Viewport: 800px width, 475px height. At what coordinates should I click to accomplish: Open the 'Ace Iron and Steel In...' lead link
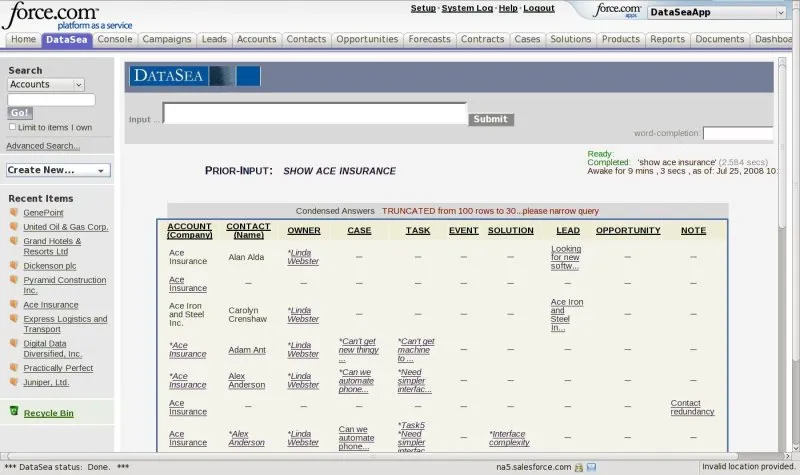click(567, 315)
